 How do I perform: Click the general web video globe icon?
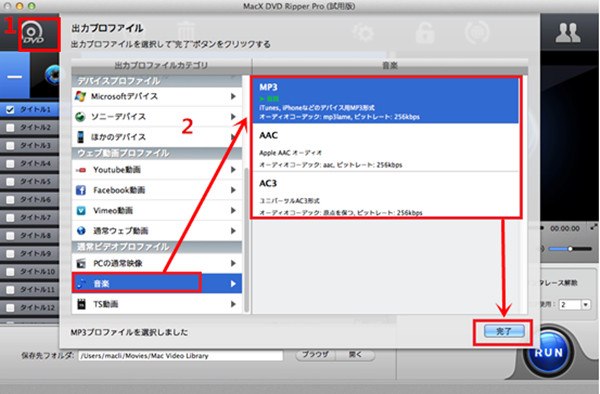81,231
